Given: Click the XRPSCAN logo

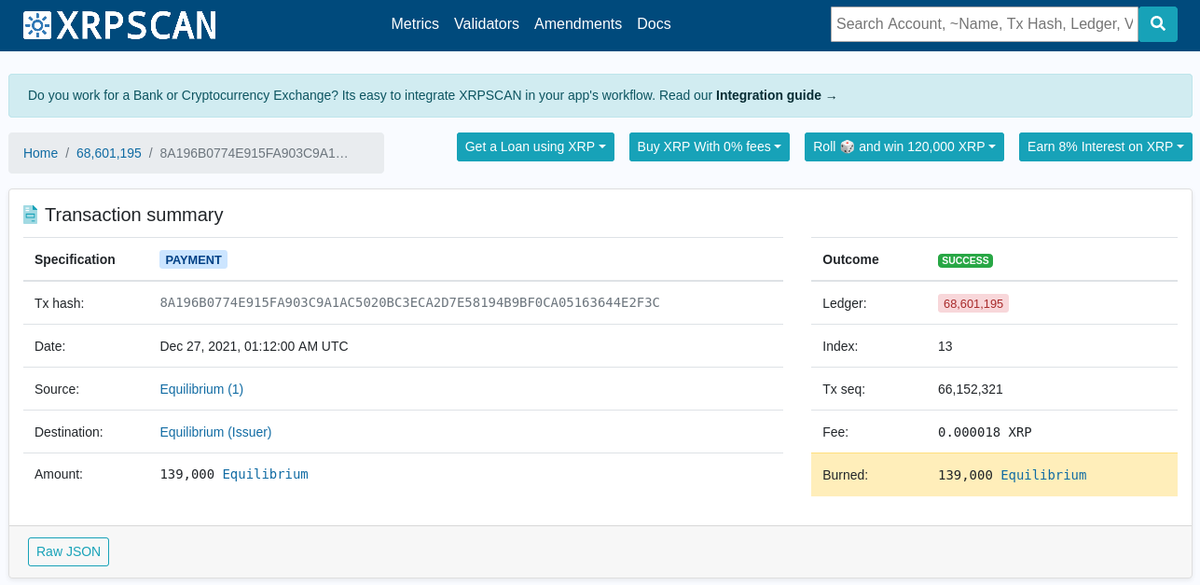Looking at the screenshot, I should (x=119, y=24).
